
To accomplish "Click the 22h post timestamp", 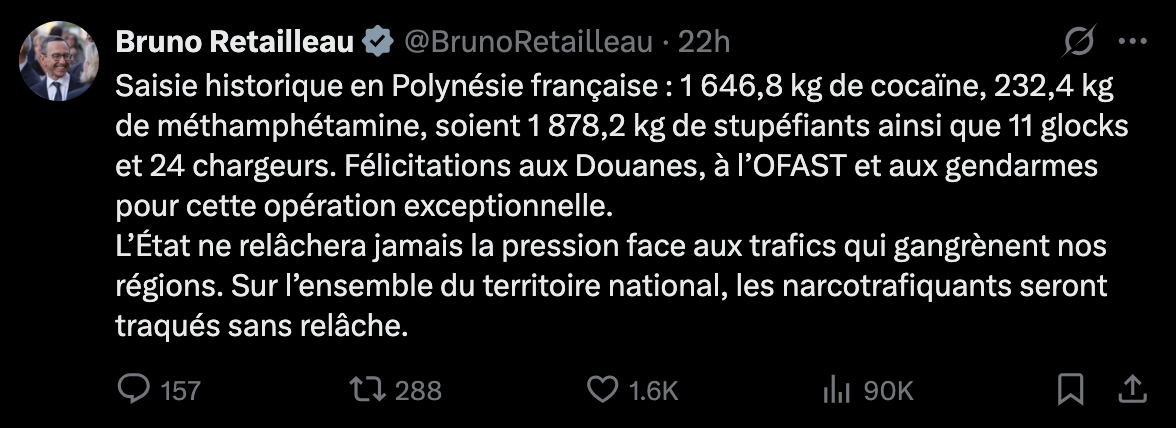I will point(703,41).
